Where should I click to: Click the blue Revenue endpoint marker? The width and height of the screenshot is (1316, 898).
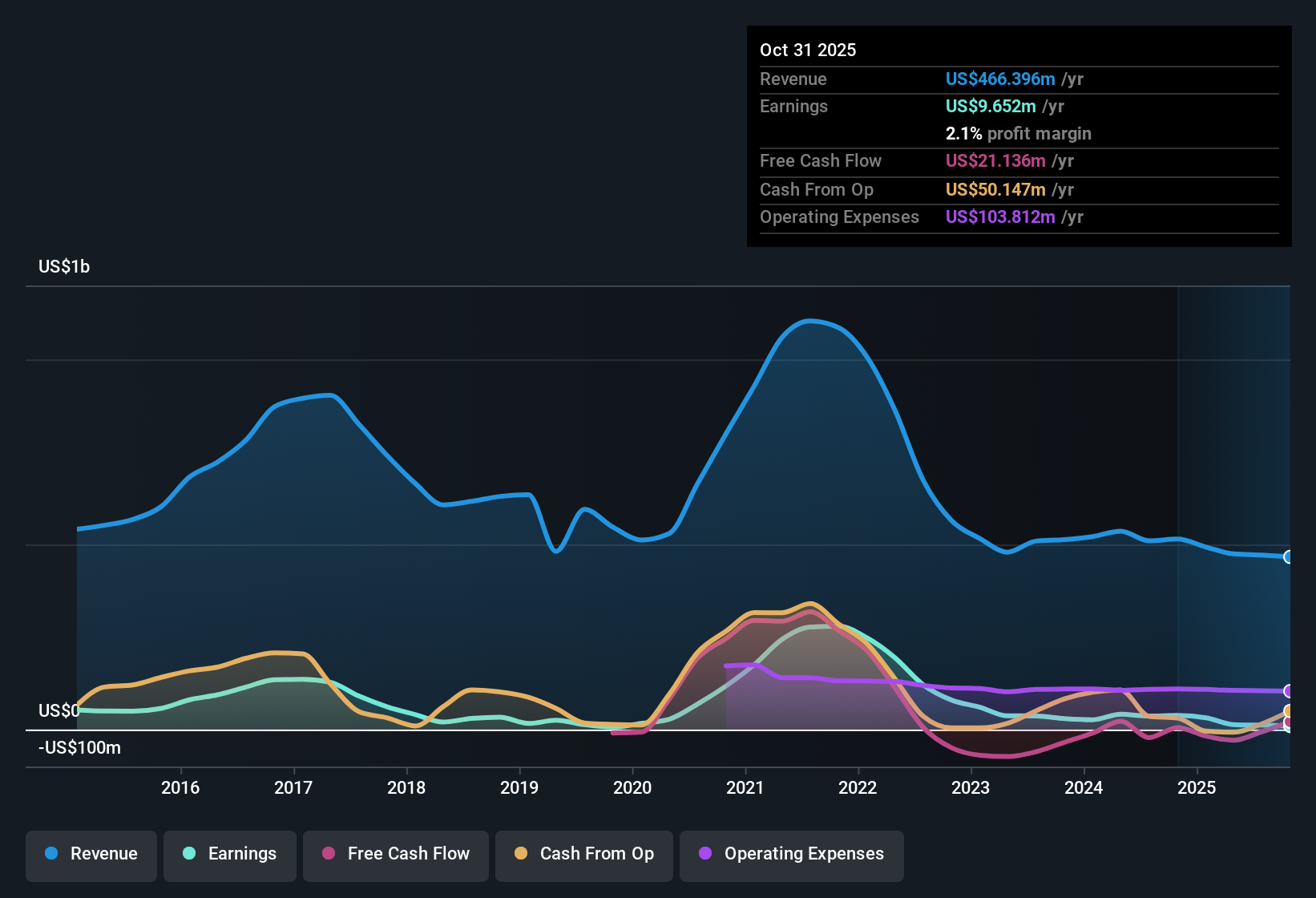(1289, 556)
